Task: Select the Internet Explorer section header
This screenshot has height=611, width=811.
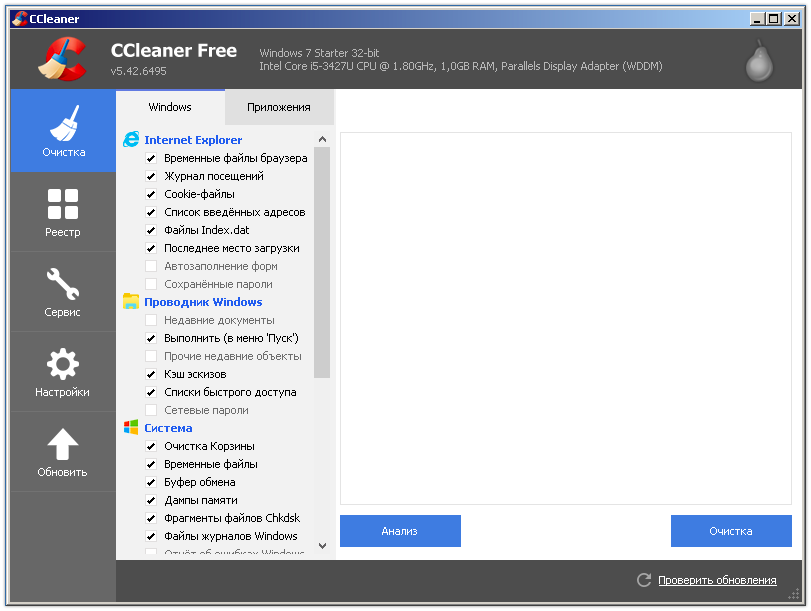Action: [193, 140]
